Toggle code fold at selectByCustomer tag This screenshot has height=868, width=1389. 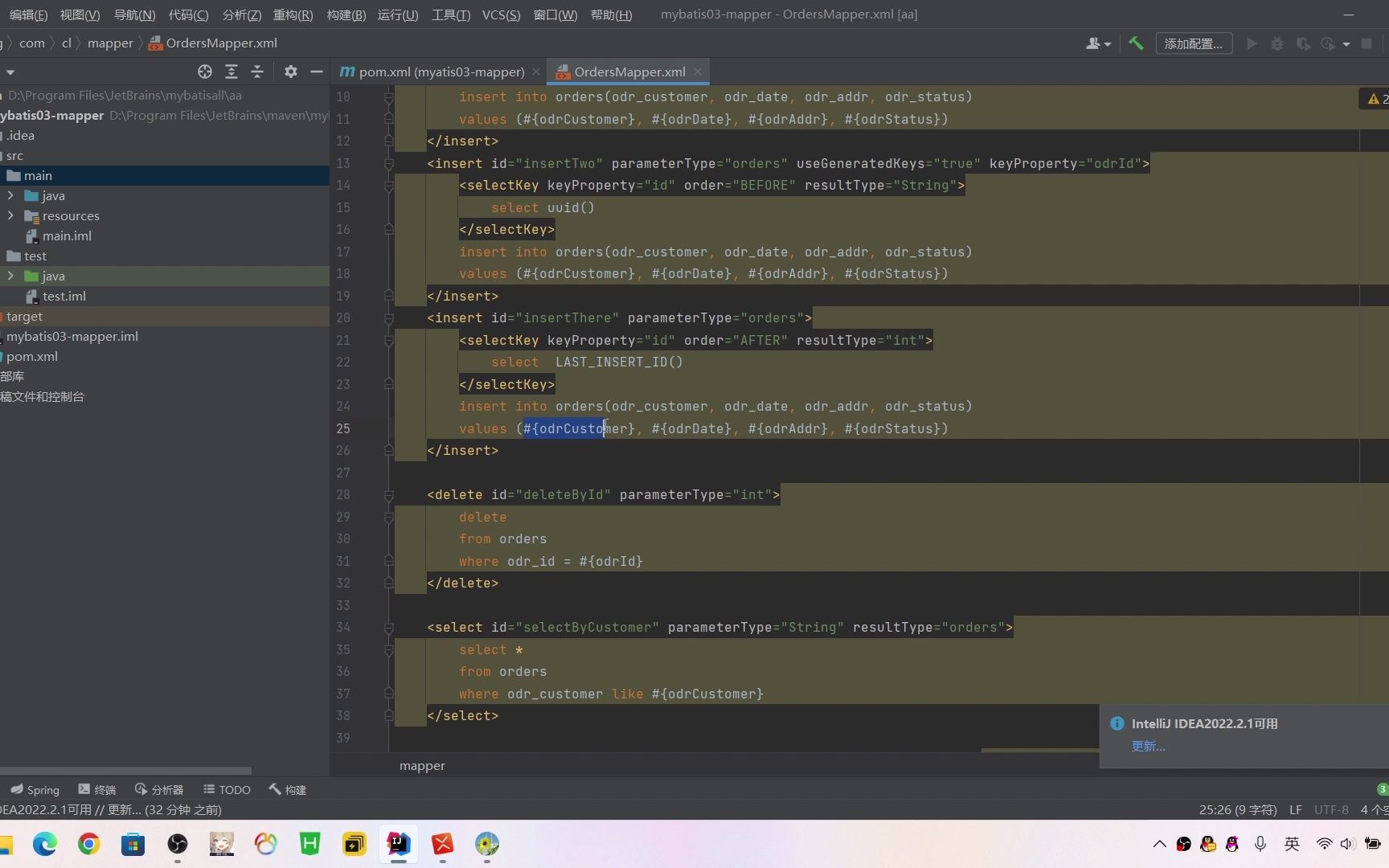pos(389,628)
